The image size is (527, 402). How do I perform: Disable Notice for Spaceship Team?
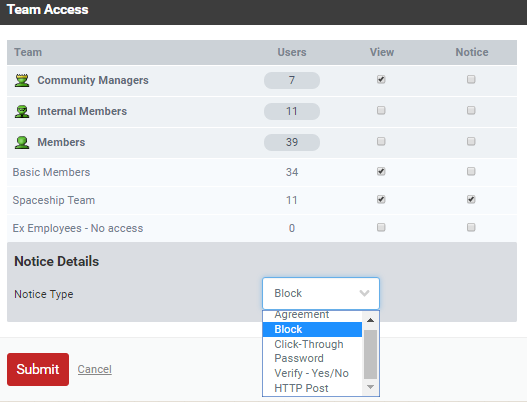pos(471,199)
